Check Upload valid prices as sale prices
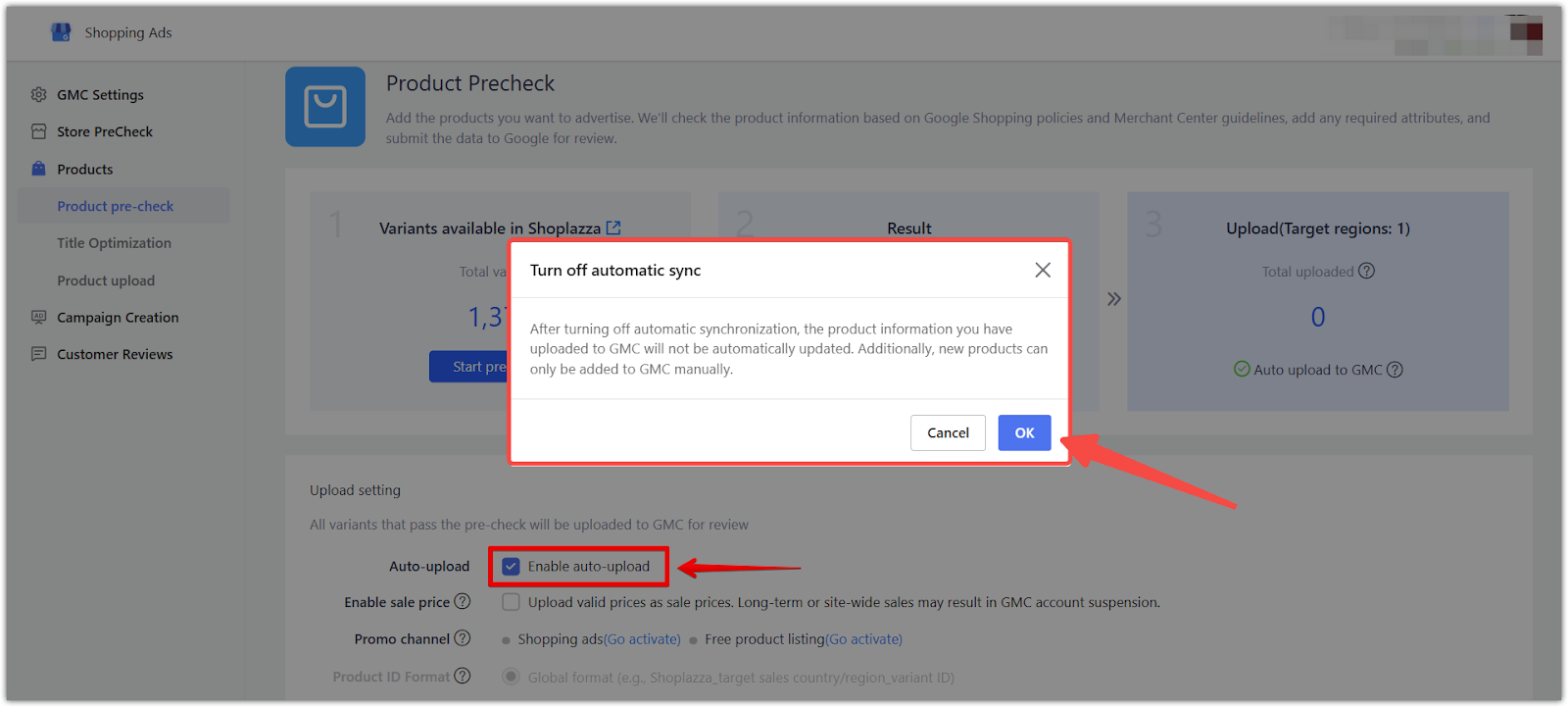Image resolution: width=1568 pixels, height=707 pixels. tap(511, 602)
